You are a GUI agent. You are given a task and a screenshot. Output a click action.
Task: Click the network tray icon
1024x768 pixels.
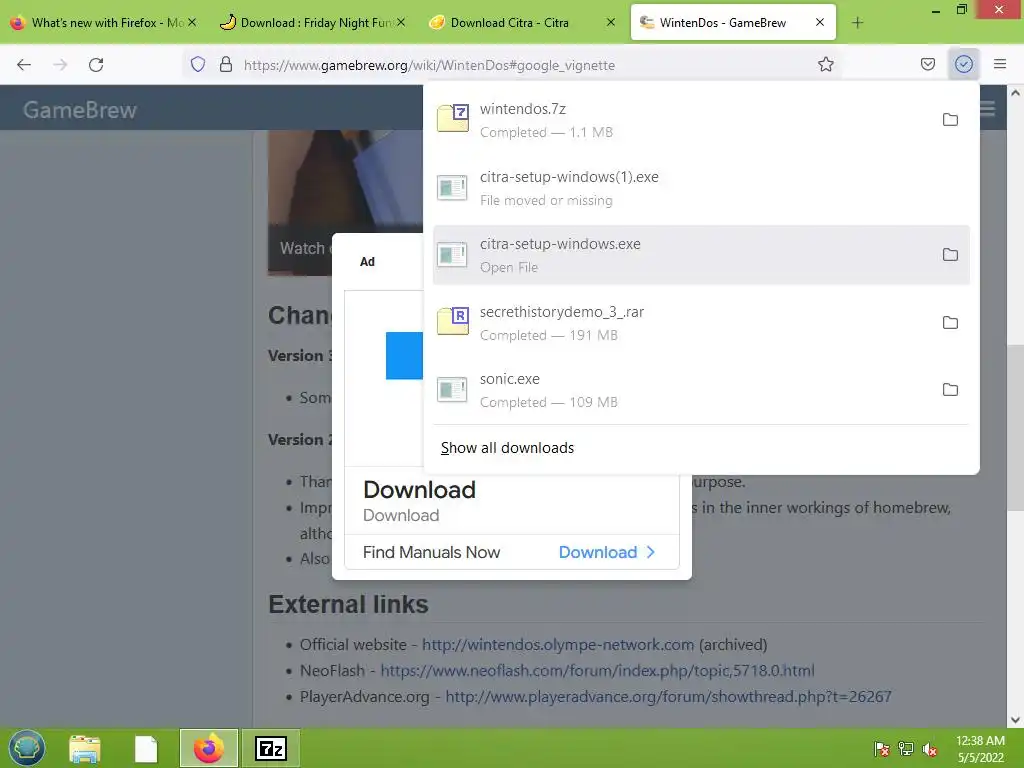click(906, 749)
